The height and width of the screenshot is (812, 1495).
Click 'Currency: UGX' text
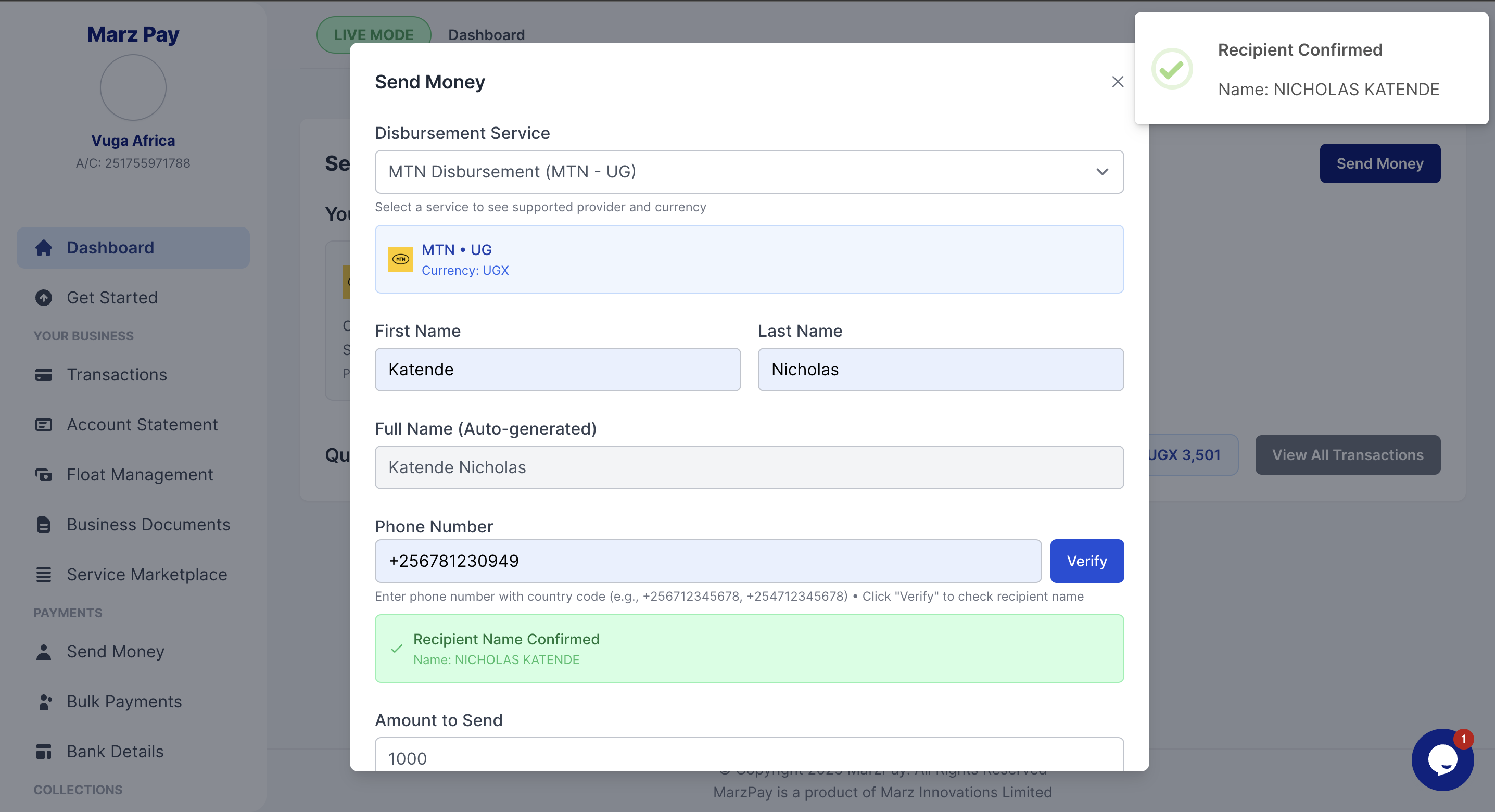coord(465,271)
